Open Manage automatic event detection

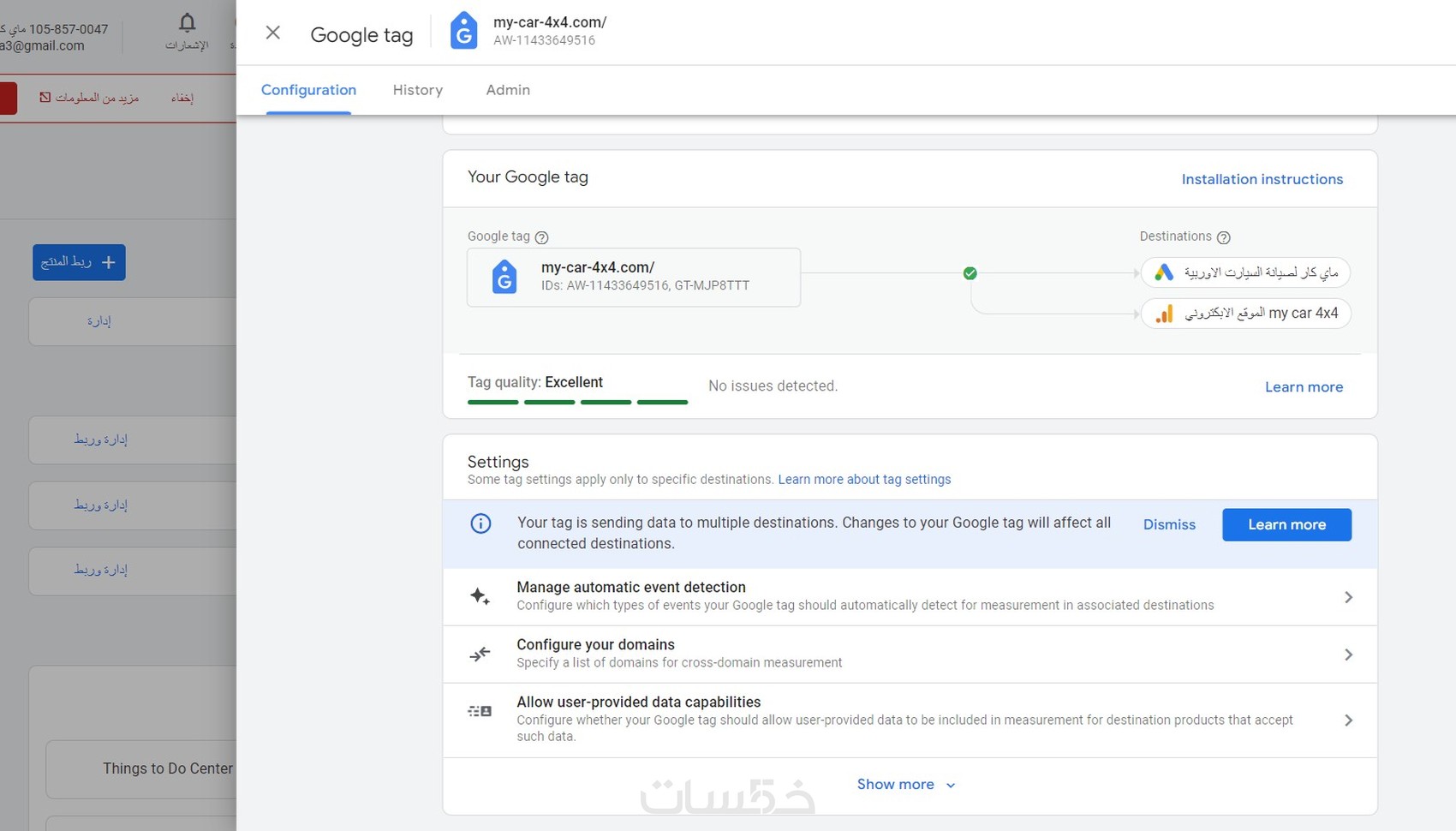pos(910,596)
